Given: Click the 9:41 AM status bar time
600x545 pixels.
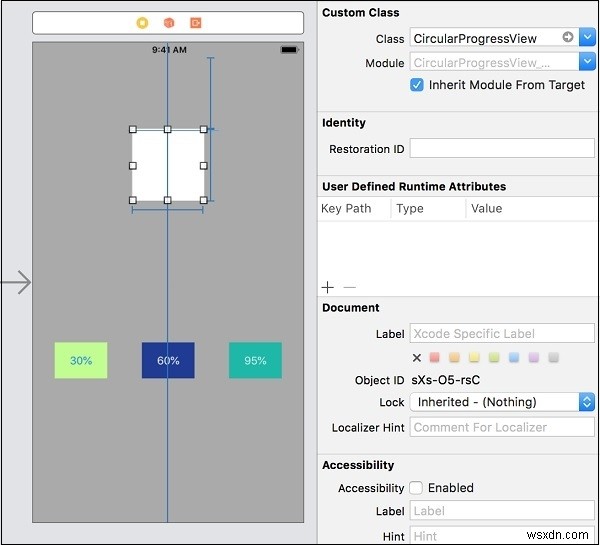Looking at the screenshot, I should (169, 50).
